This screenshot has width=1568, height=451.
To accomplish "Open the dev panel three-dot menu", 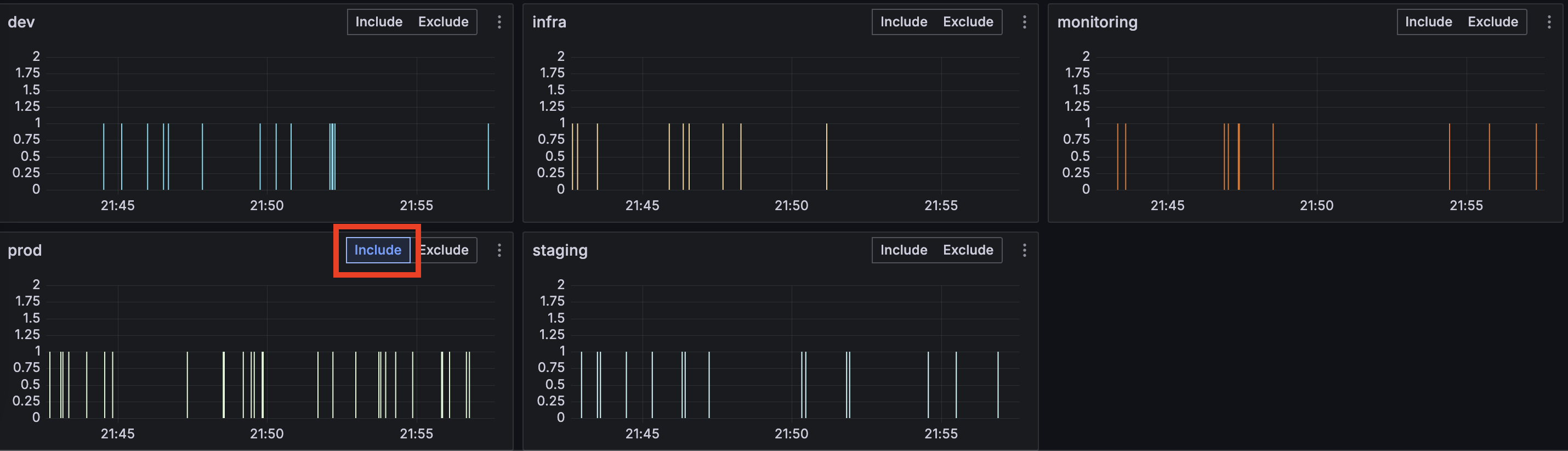I will click(499, 22).
